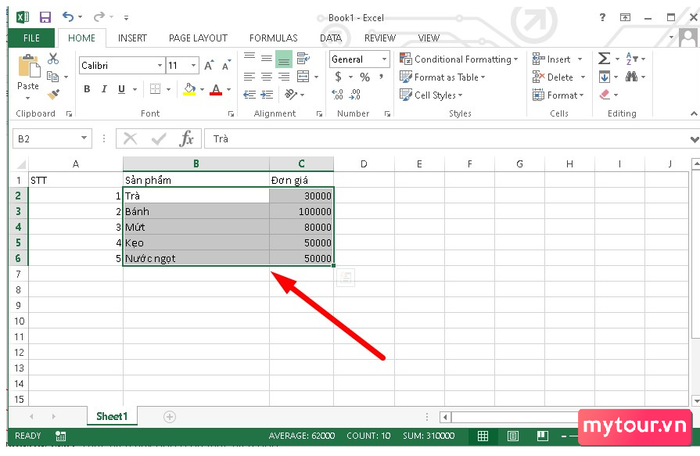Open the Quick Analysis icon below selection
Screen dimensions: 700x456
coord(345,277)
